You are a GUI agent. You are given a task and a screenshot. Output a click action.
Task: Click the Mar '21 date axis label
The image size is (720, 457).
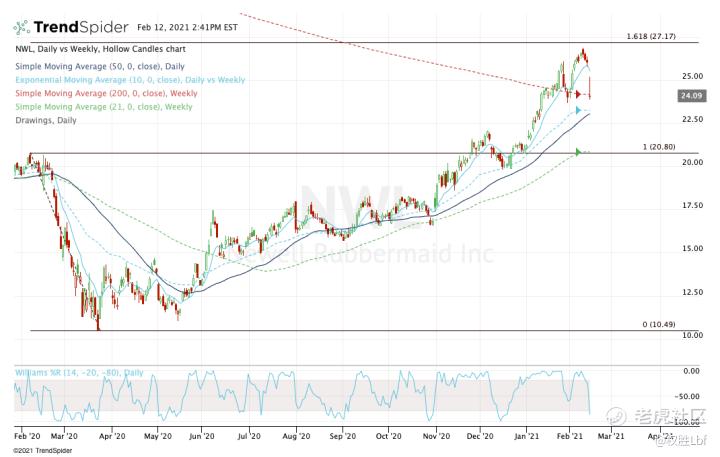click(x=611, y=436)
